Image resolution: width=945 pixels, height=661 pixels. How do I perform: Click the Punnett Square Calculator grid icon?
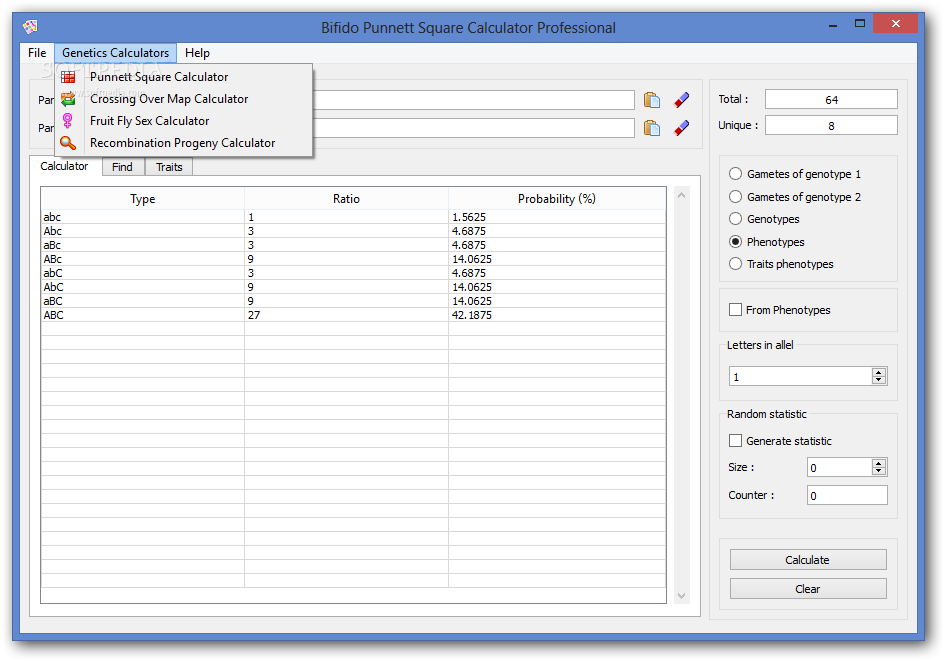68,77
